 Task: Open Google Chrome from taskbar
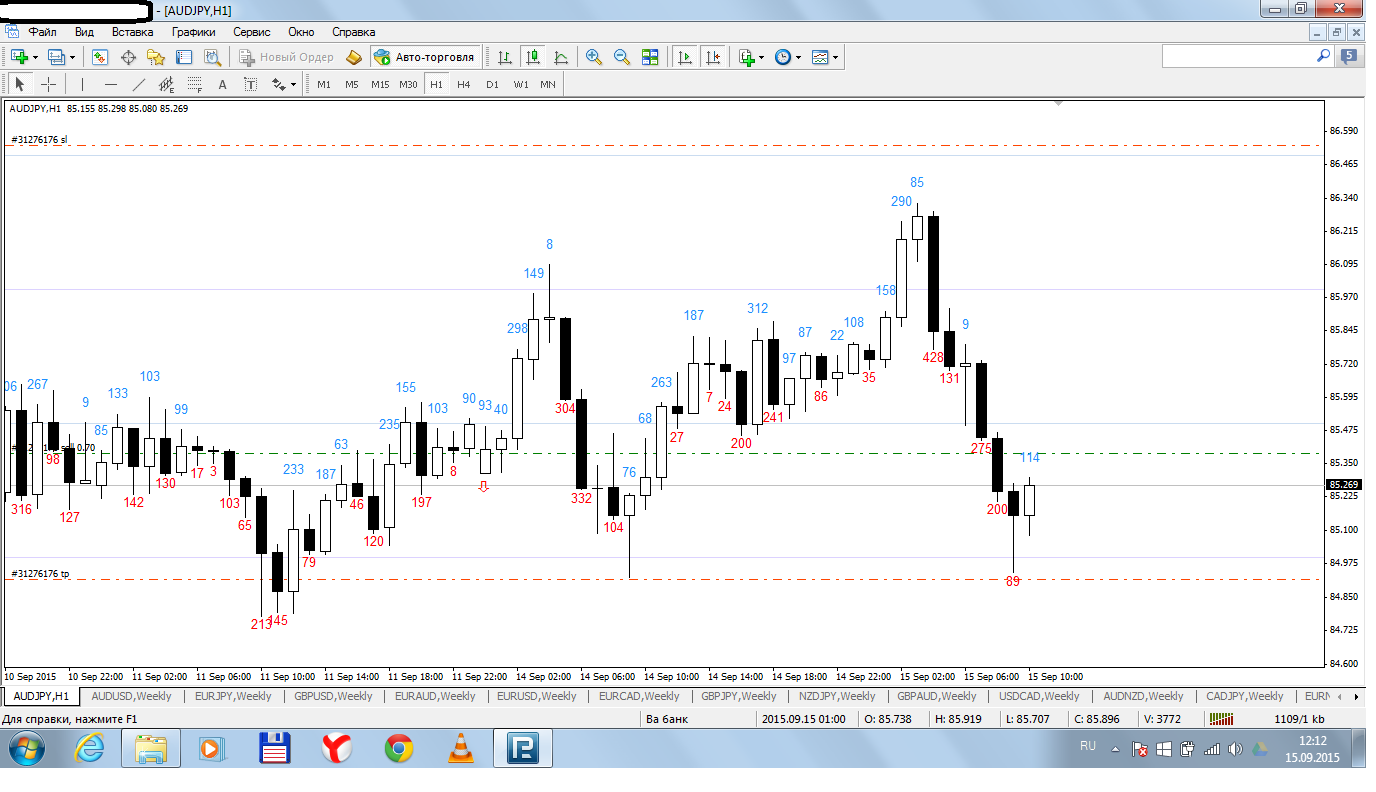click(x=399, y=748)
